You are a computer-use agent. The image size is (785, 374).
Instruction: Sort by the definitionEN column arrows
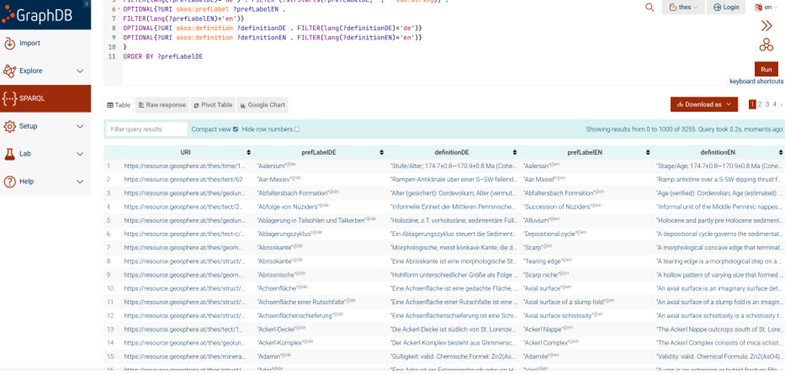point(780,152)
